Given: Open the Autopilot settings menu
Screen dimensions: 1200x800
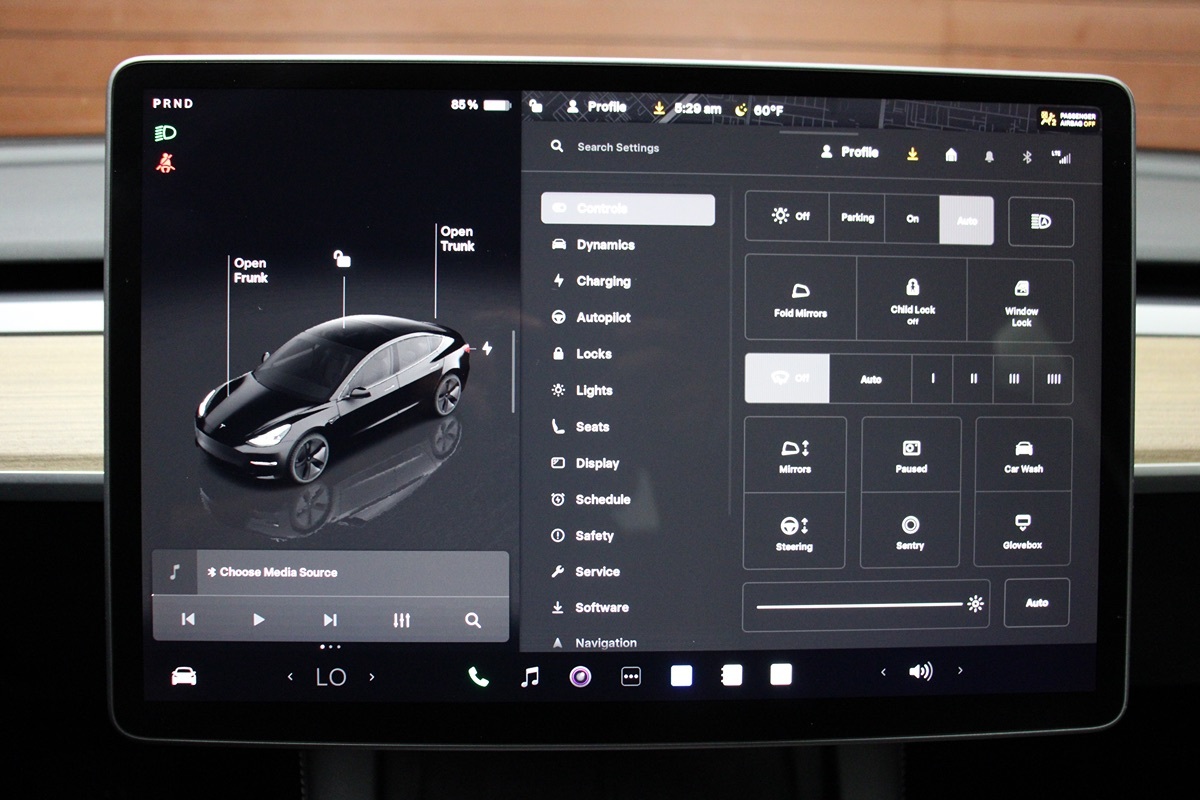Looking at the screenshot, I should click(603, 317).
